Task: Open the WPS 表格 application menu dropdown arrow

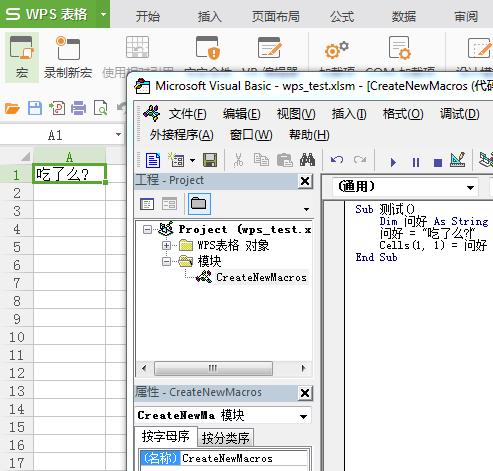Action: (103, 14)
